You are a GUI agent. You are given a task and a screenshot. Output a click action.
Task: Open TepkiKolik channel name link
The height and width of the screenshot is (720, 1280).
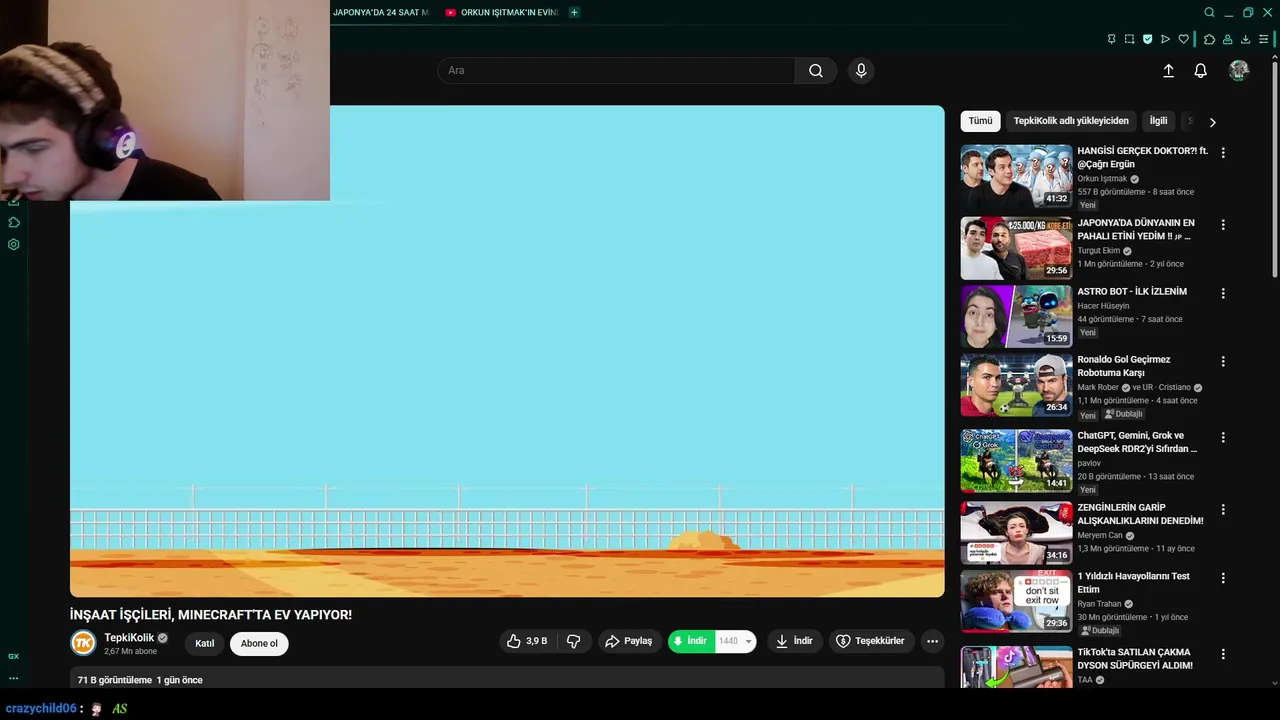[129, 637]
